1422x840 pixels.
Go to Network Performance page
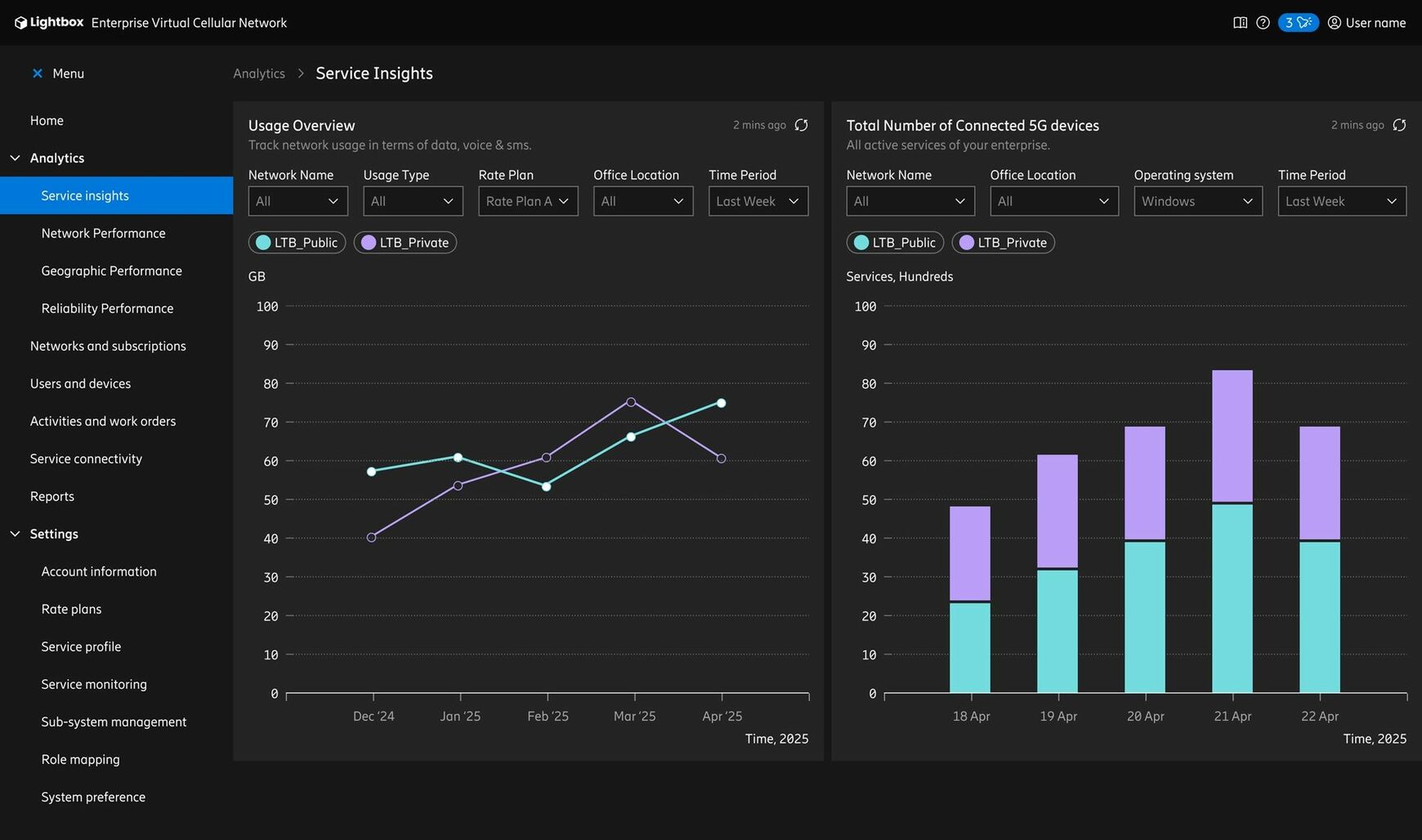[x=103, y=234]
